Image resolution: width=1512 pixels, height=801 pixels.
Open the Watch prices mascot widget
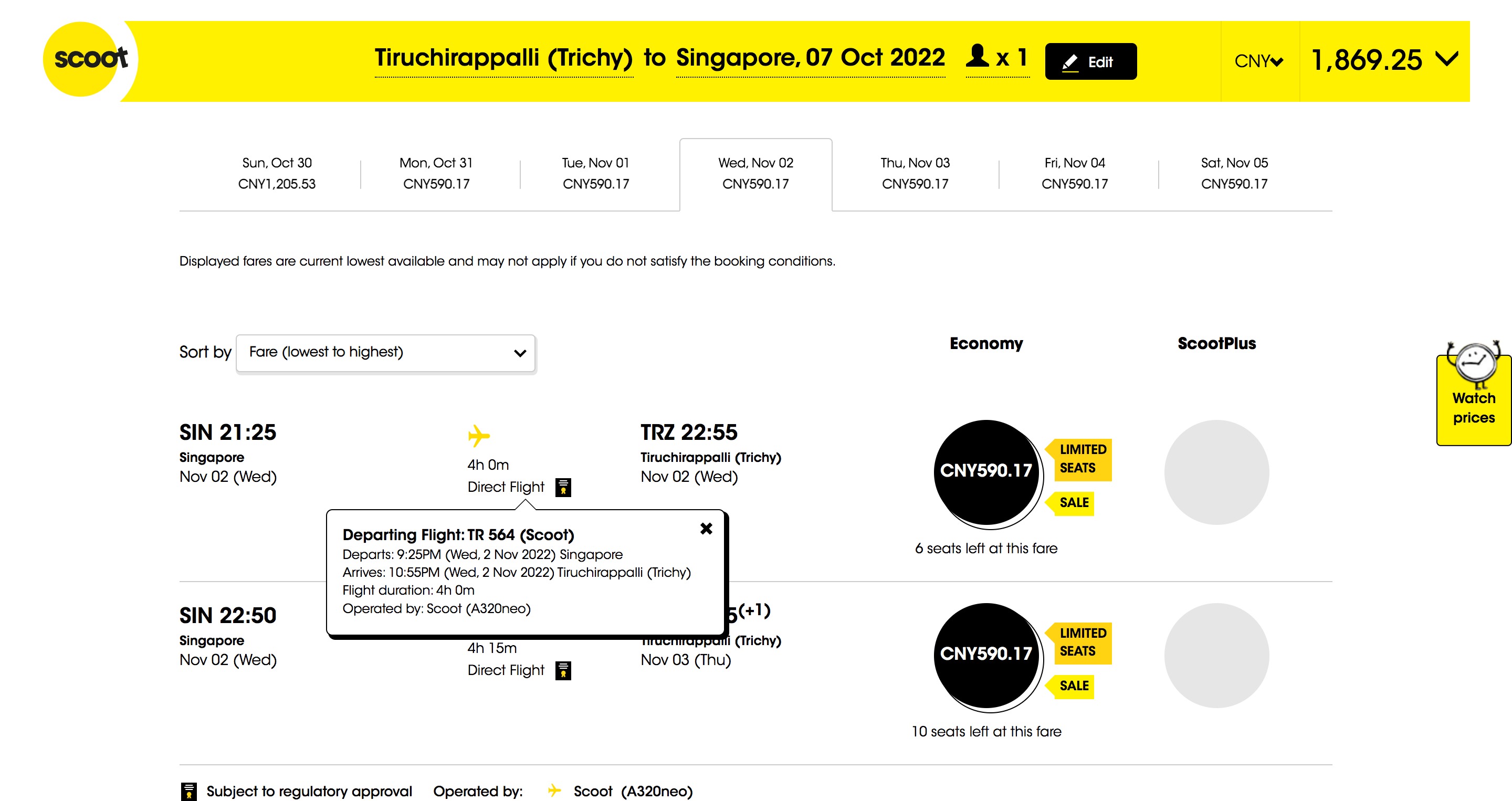coord(1473,393)
